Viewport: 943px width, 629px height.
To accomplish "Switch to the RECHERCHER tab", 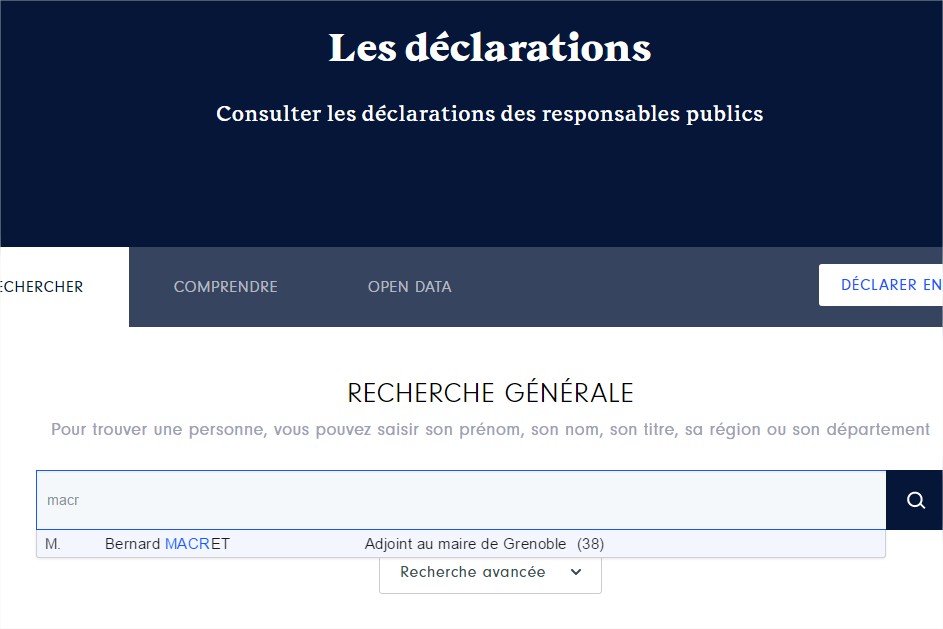I will (42, 287).
